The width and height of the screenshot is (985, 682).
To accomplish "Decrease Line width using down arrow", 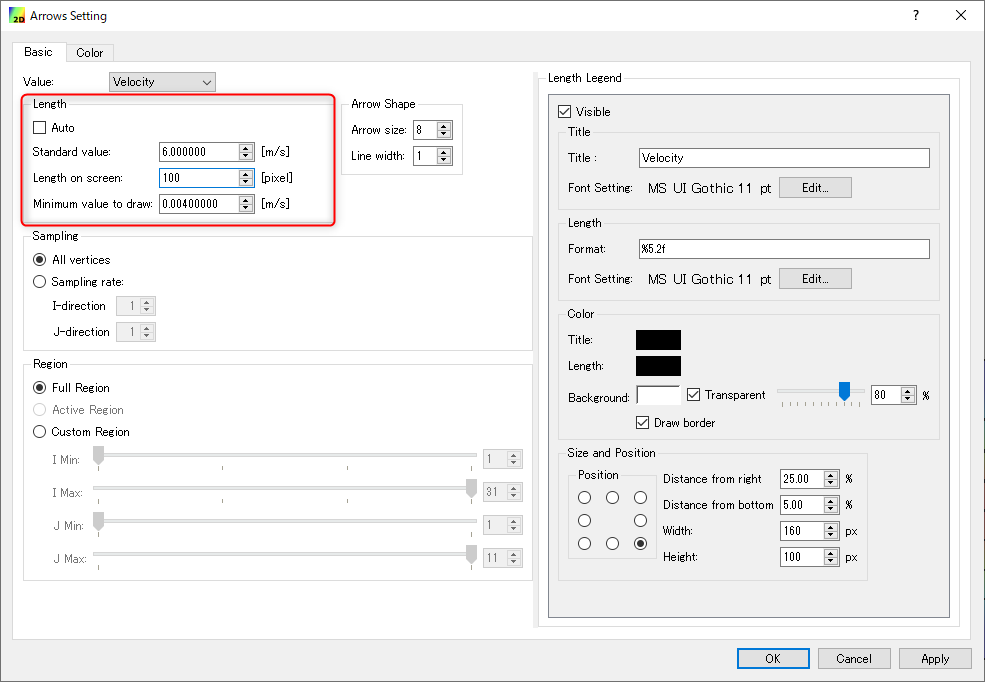I will (x=444, y=160).
